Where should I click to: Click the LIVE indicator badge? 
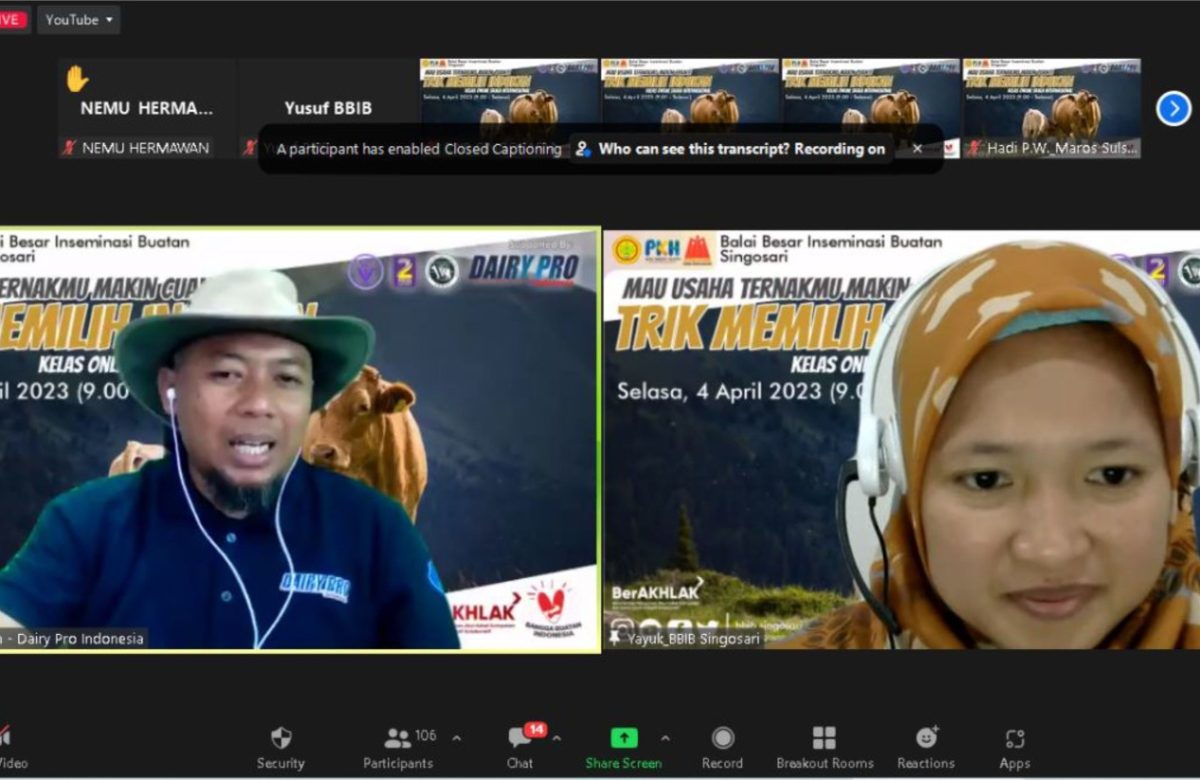pos(12,19)
